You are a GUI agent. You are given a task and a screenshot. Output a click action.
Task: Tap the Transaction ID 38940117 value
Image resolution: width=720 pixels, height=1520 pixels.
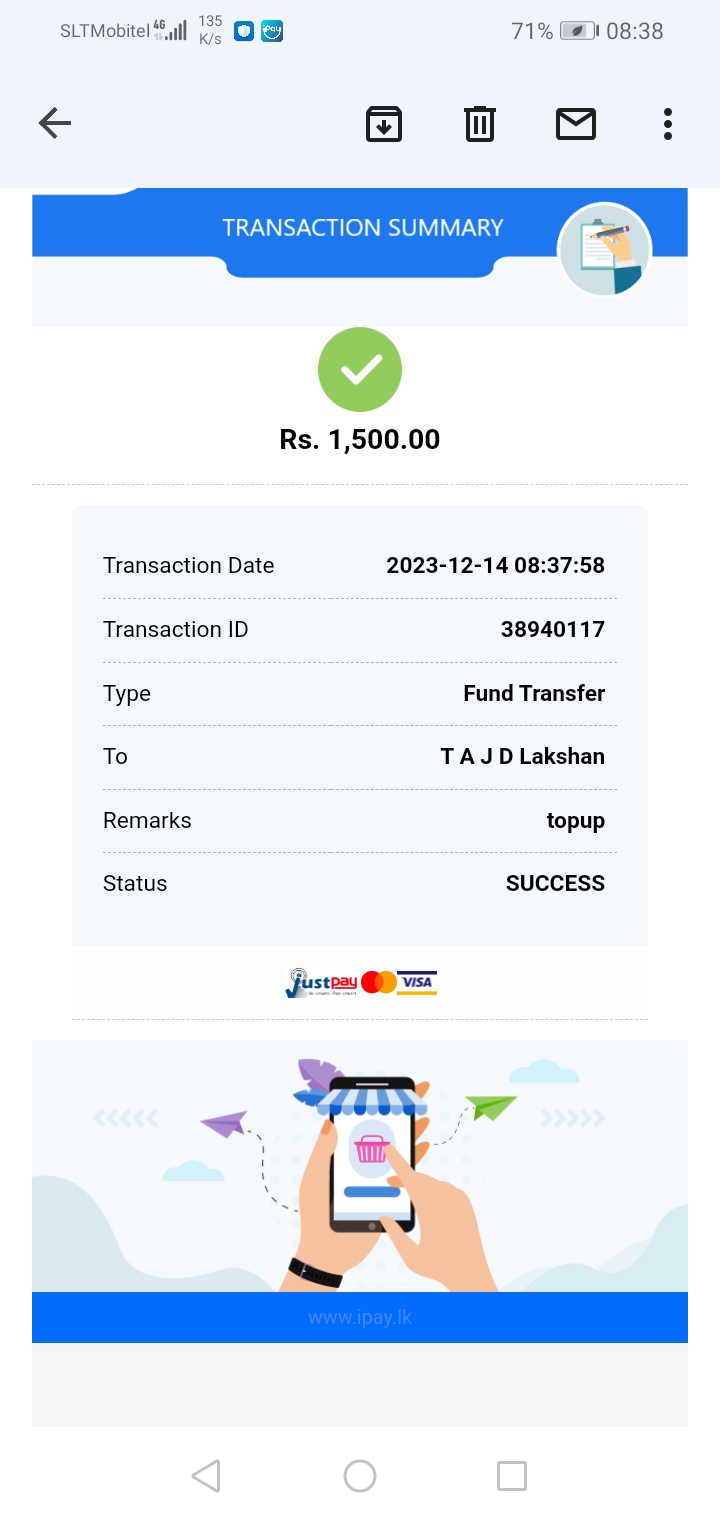pos(552,630)
